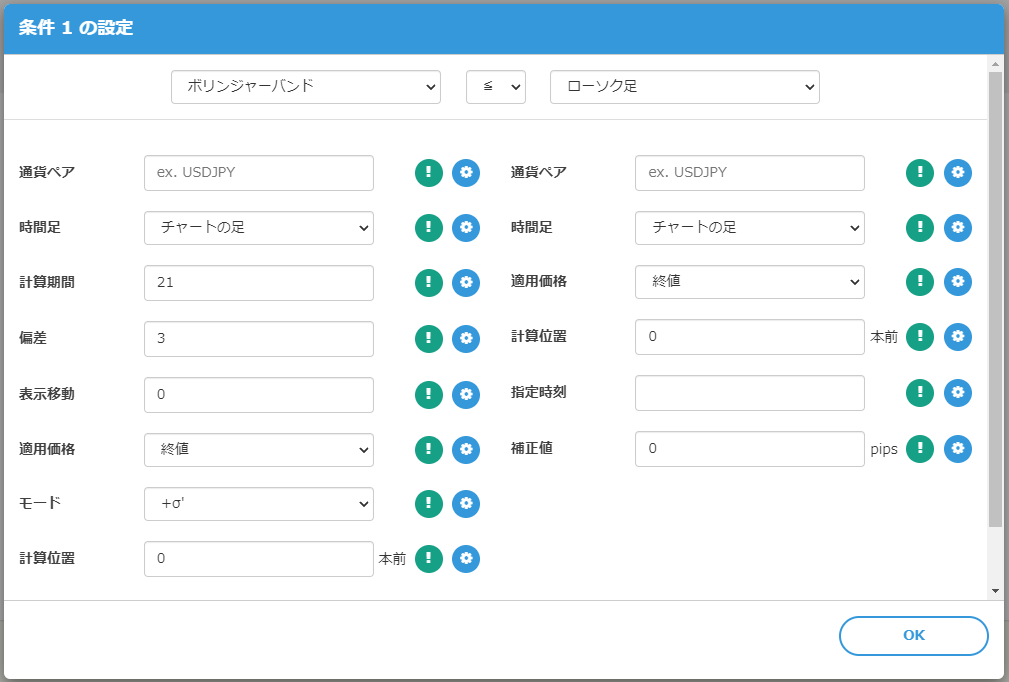Open the ローソク足 target dropdown
Viewport: 1009px width, 682px height.
(x=685, y=87)
